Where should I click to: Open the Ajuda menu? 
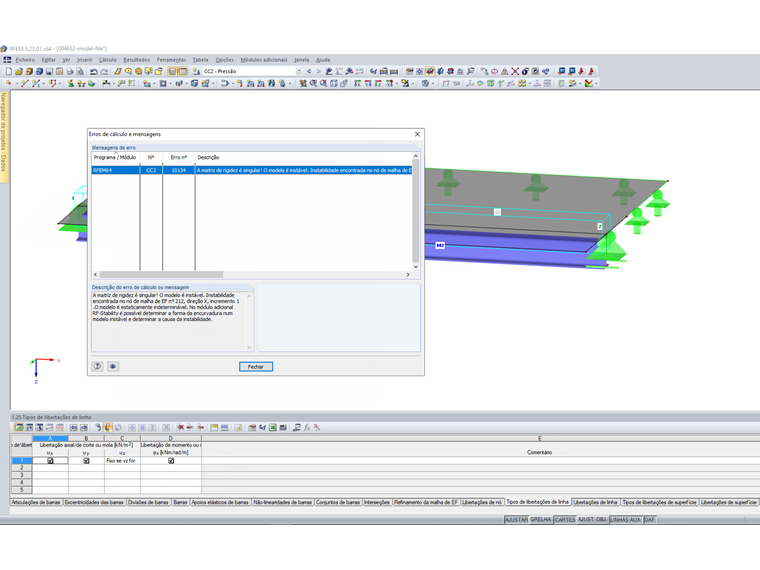coord(323,60)
